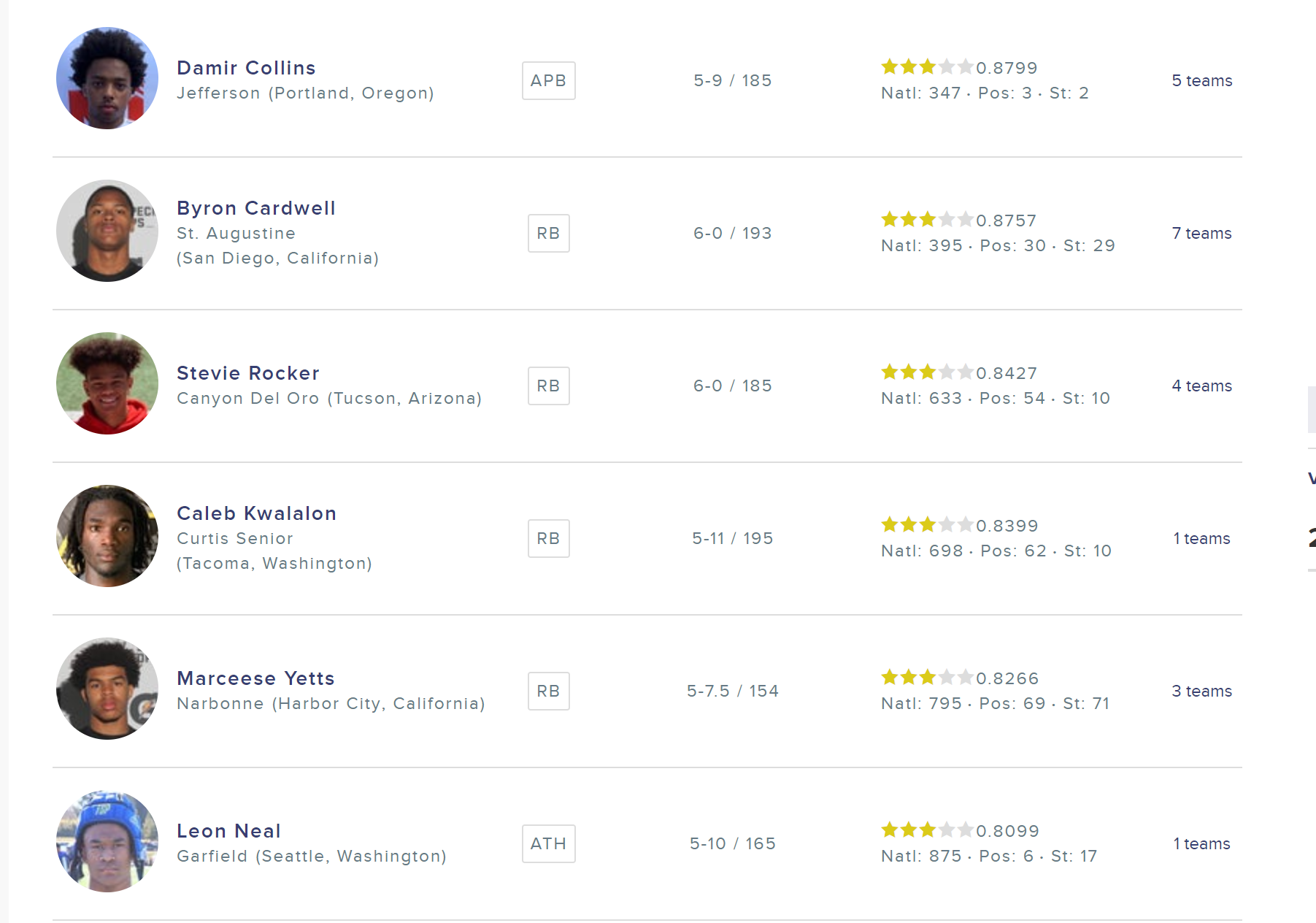Click Byron Cardwell's RB position badge
This screenshot has width=1316, height=923.
coord(548,233)
